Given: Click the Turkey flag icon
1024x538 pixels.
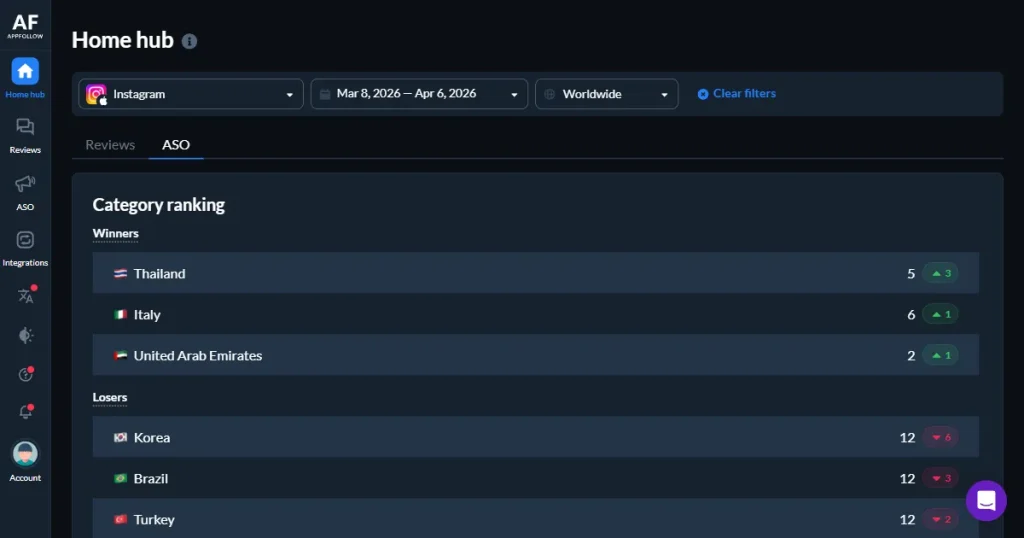Looking at the screenshot, I should click(120, 520).
